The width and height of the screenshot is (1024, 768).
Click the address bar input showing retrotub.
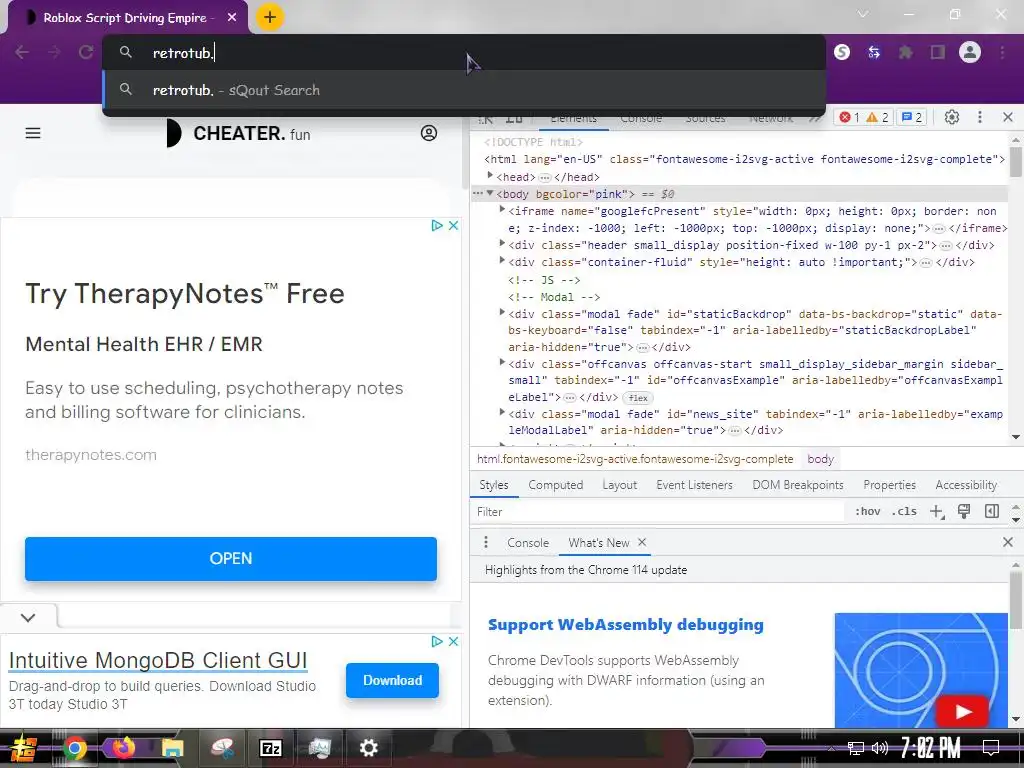click(464, 53)
